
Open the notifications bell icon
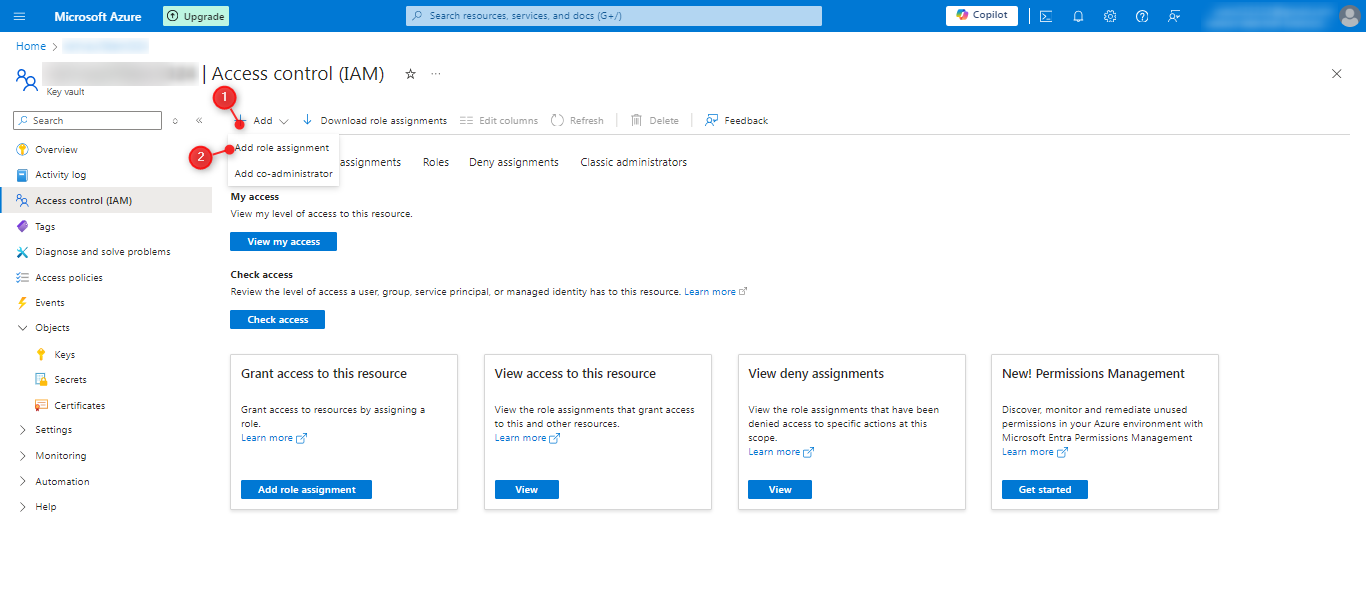(x=1078, y=16)
